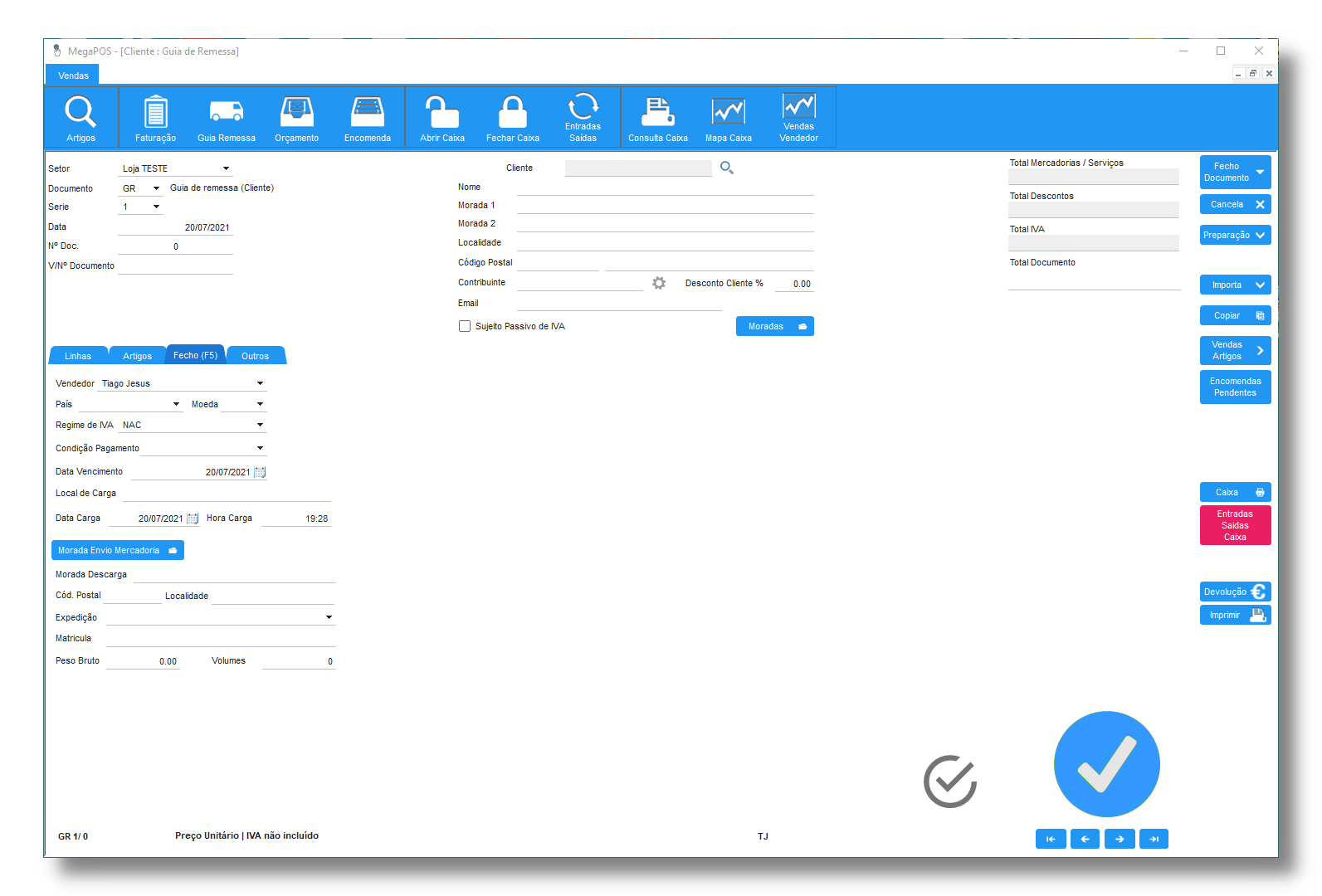The height and width of the screenshot is (896, 1322).
Task: Click the Contribuinte gear icon
Action: [x=659, y=284]
